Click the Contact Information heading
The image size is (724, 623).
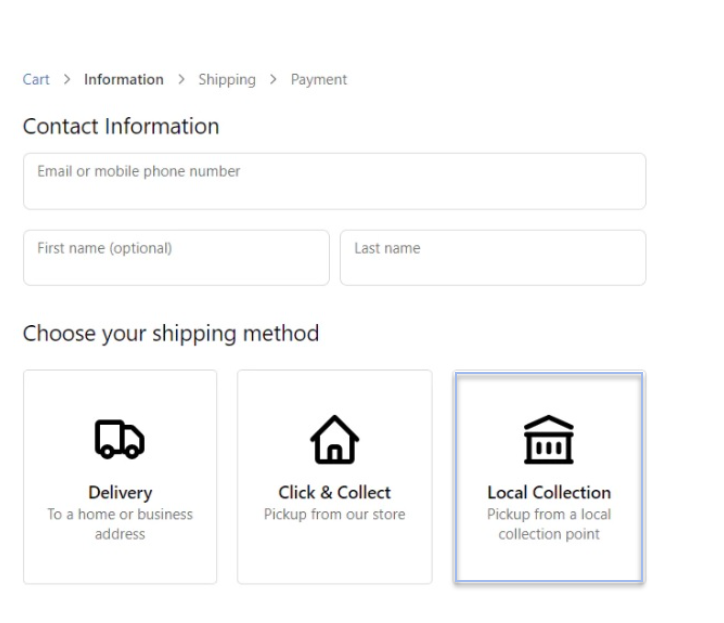coord(121,127)
